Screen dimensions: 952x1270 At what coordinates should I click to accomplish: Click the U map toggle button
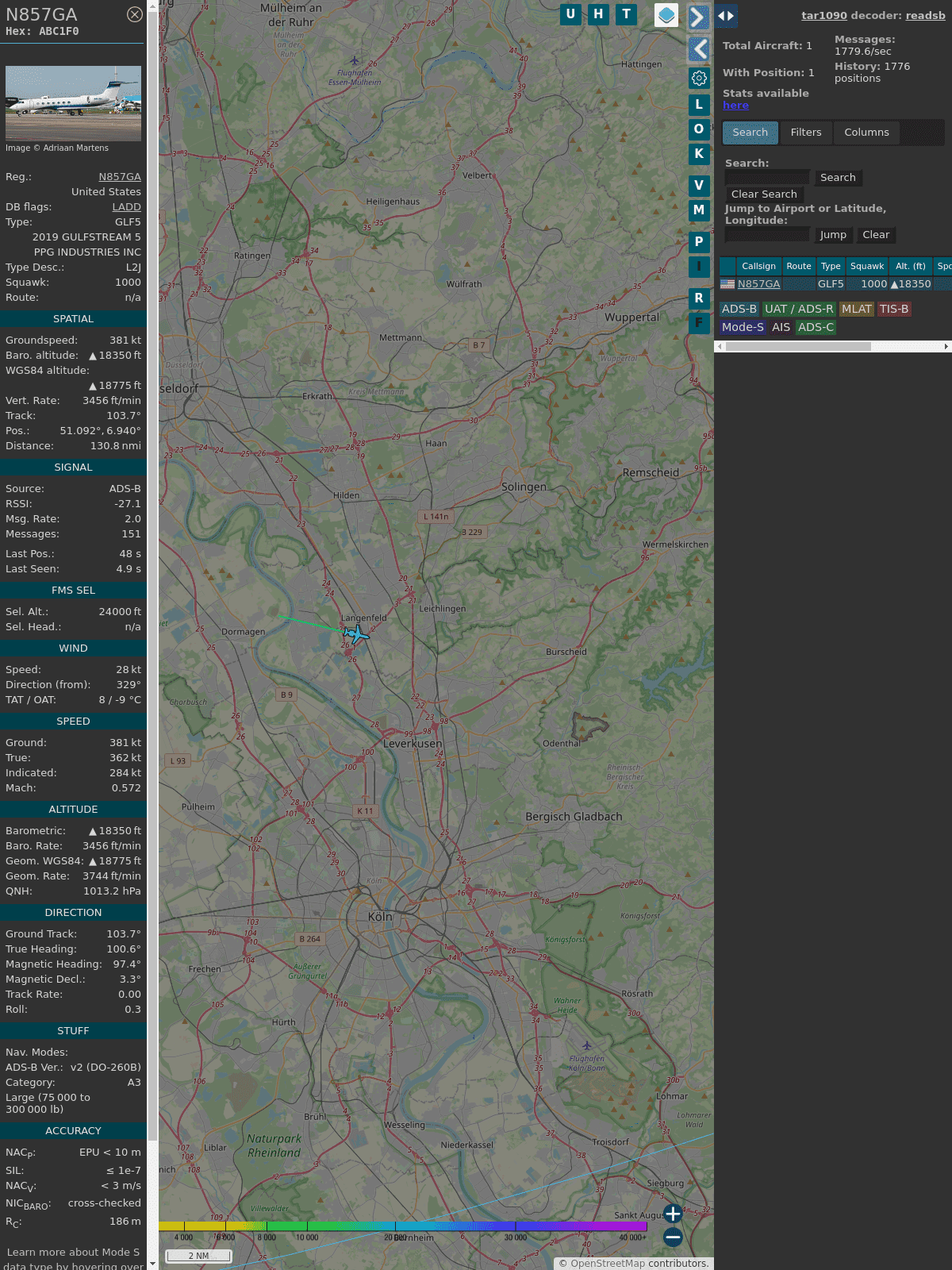pyautogui.click(x=570, y=14)
